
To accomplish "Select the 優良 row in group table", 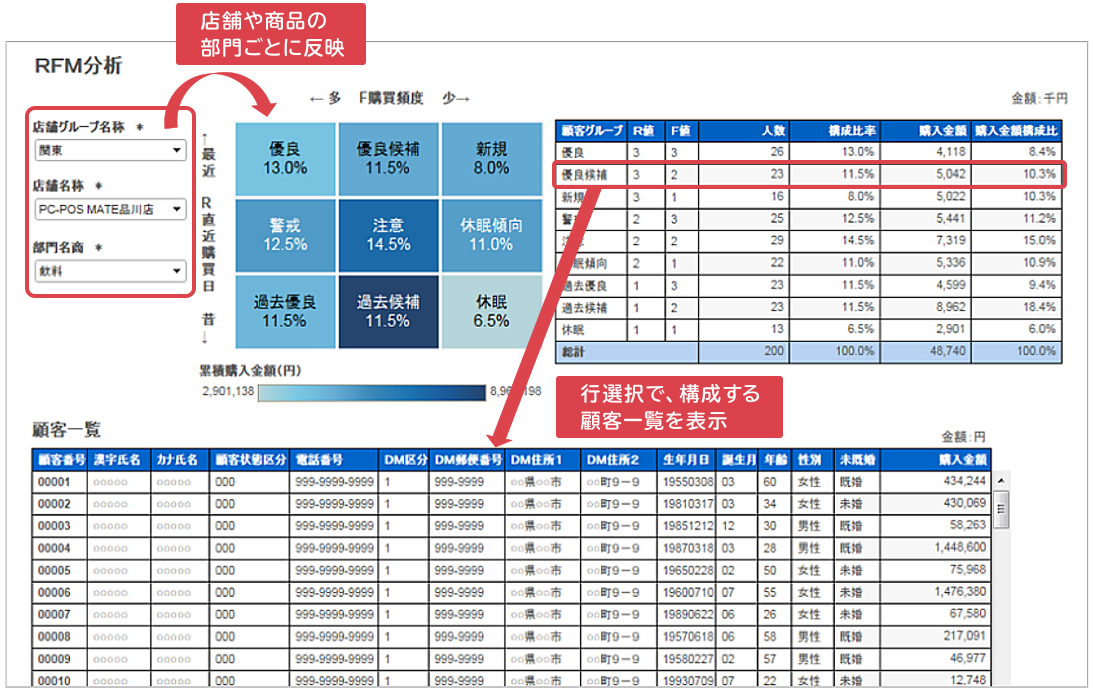I will coord(809,152).
